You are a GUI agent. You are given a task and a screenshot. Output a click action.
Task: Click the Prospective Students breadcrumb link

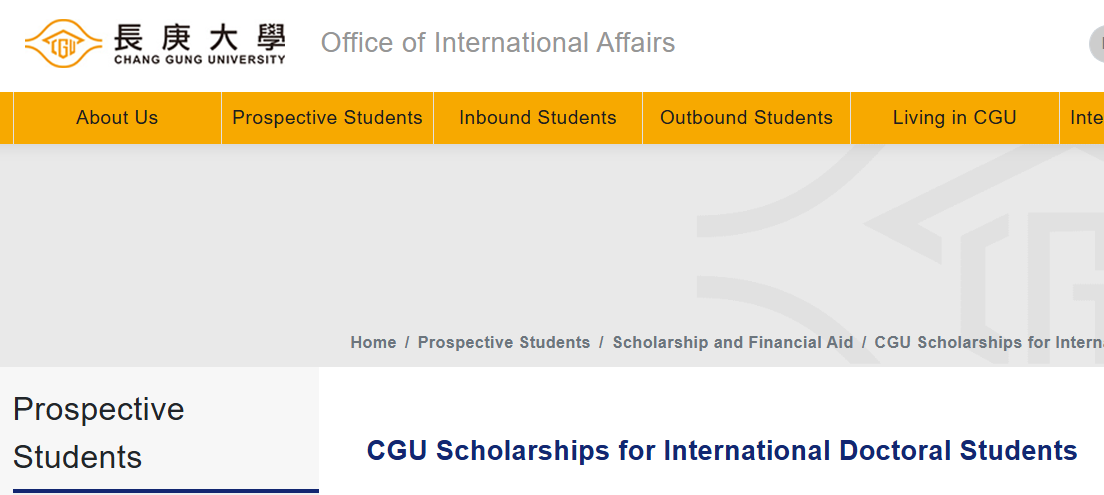click(x=504, y=342)
